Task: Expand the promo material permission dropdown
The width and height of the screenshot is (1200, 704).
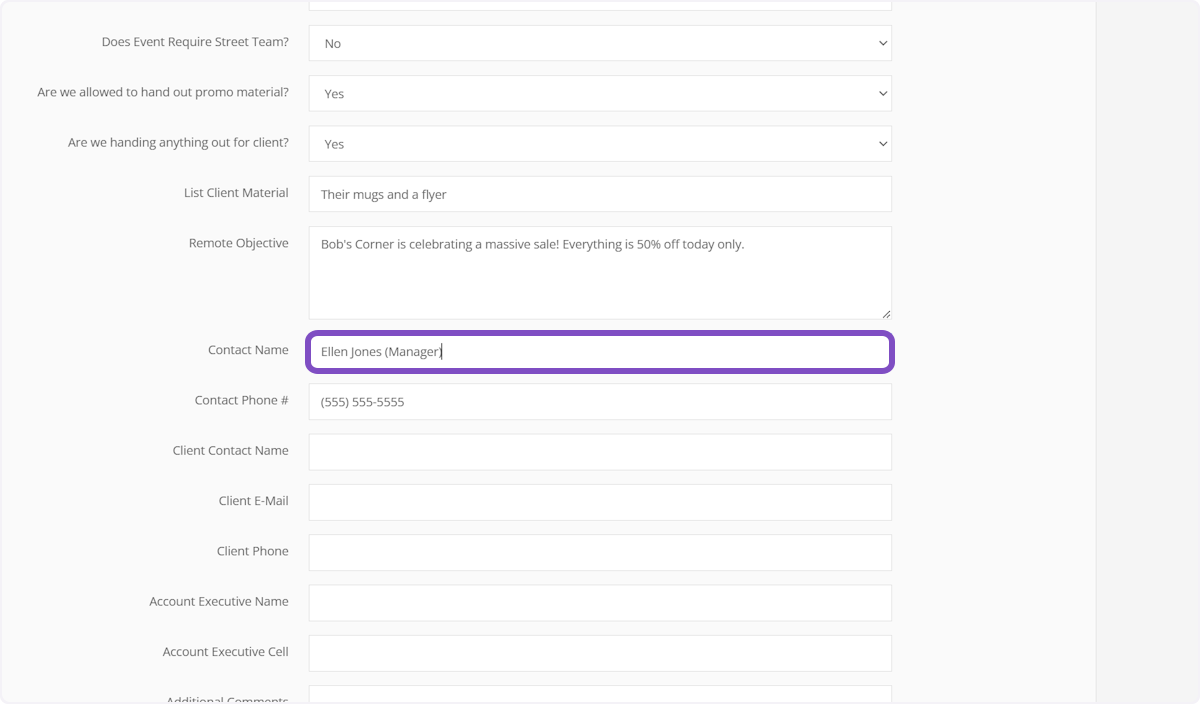Action: [599, 94]
